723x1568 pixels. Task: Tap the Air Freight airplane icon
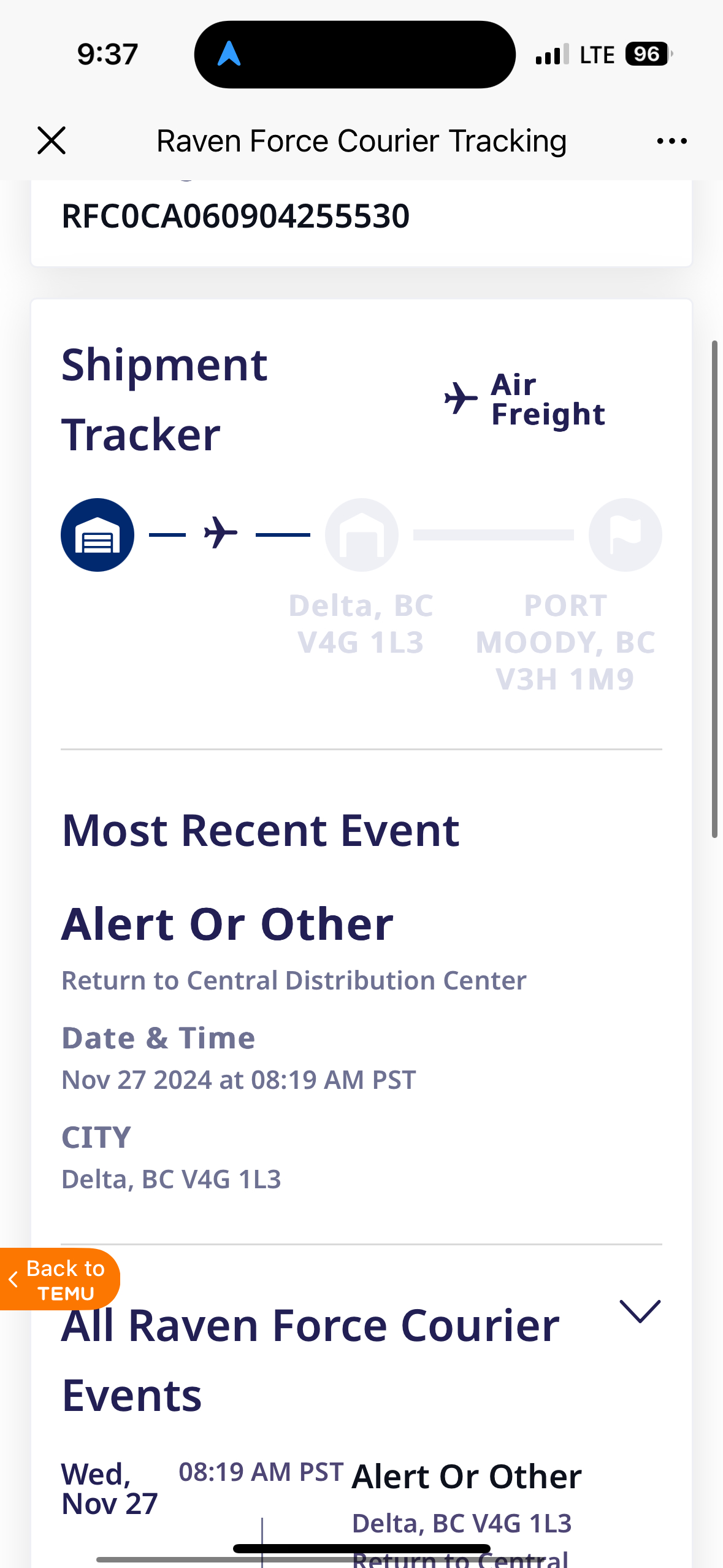point(461,399)
